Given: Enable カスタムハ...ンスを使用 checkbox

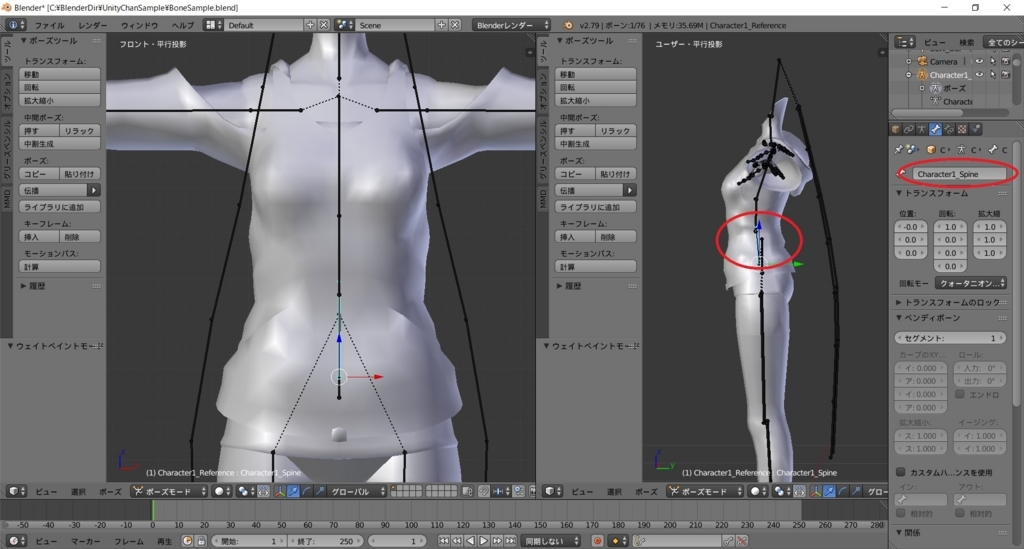Looking at the screenshot, I should 901,472.
